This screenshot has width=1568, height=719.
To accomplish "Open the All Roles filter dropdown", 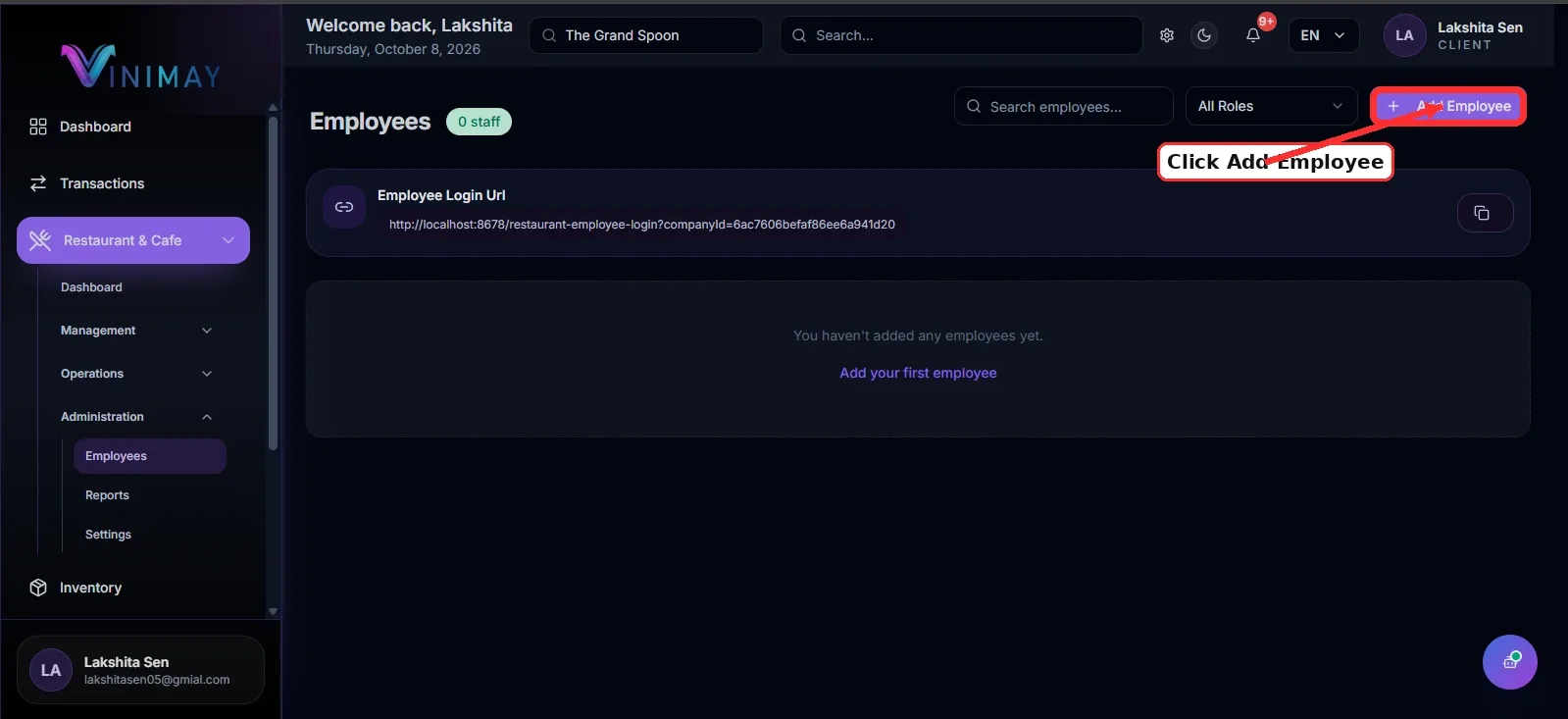I will click(x=1271, y=106).
